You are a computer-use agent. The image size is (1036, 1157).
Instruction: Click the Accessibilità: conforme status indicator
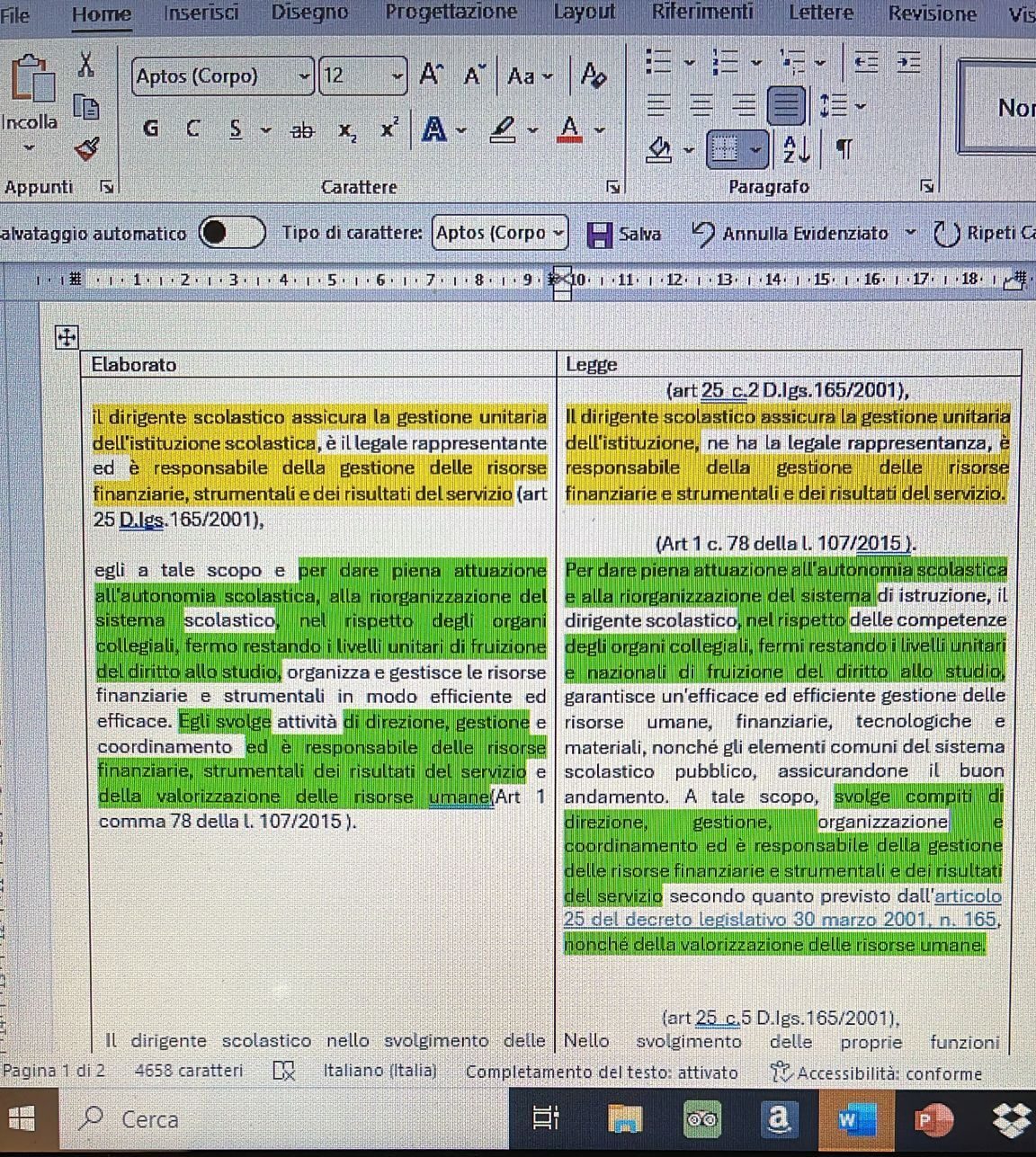click(877, 1073)
